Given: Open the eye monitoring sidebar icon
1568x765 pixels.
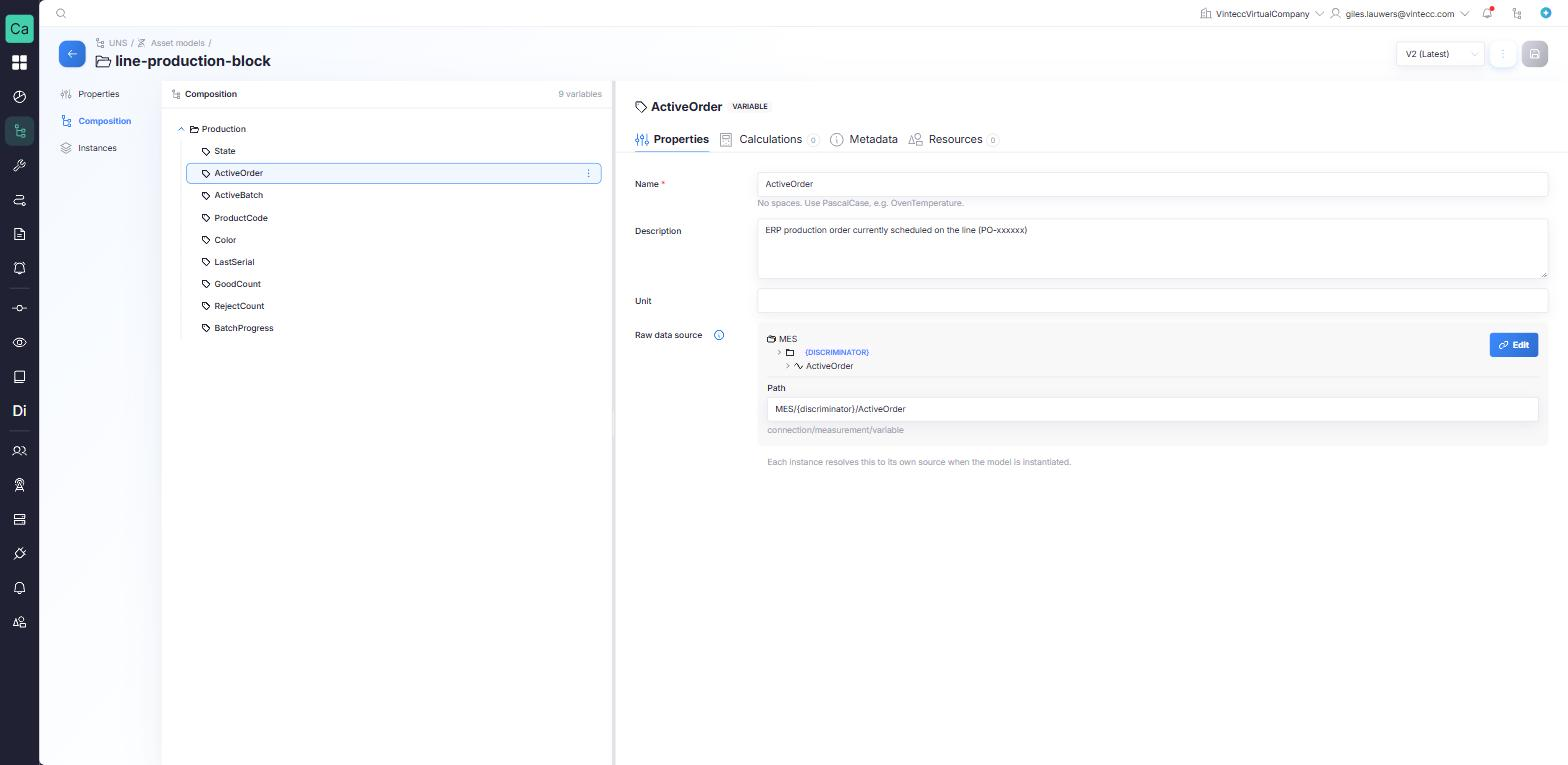Looking at the screenshot, I should 19,342.
